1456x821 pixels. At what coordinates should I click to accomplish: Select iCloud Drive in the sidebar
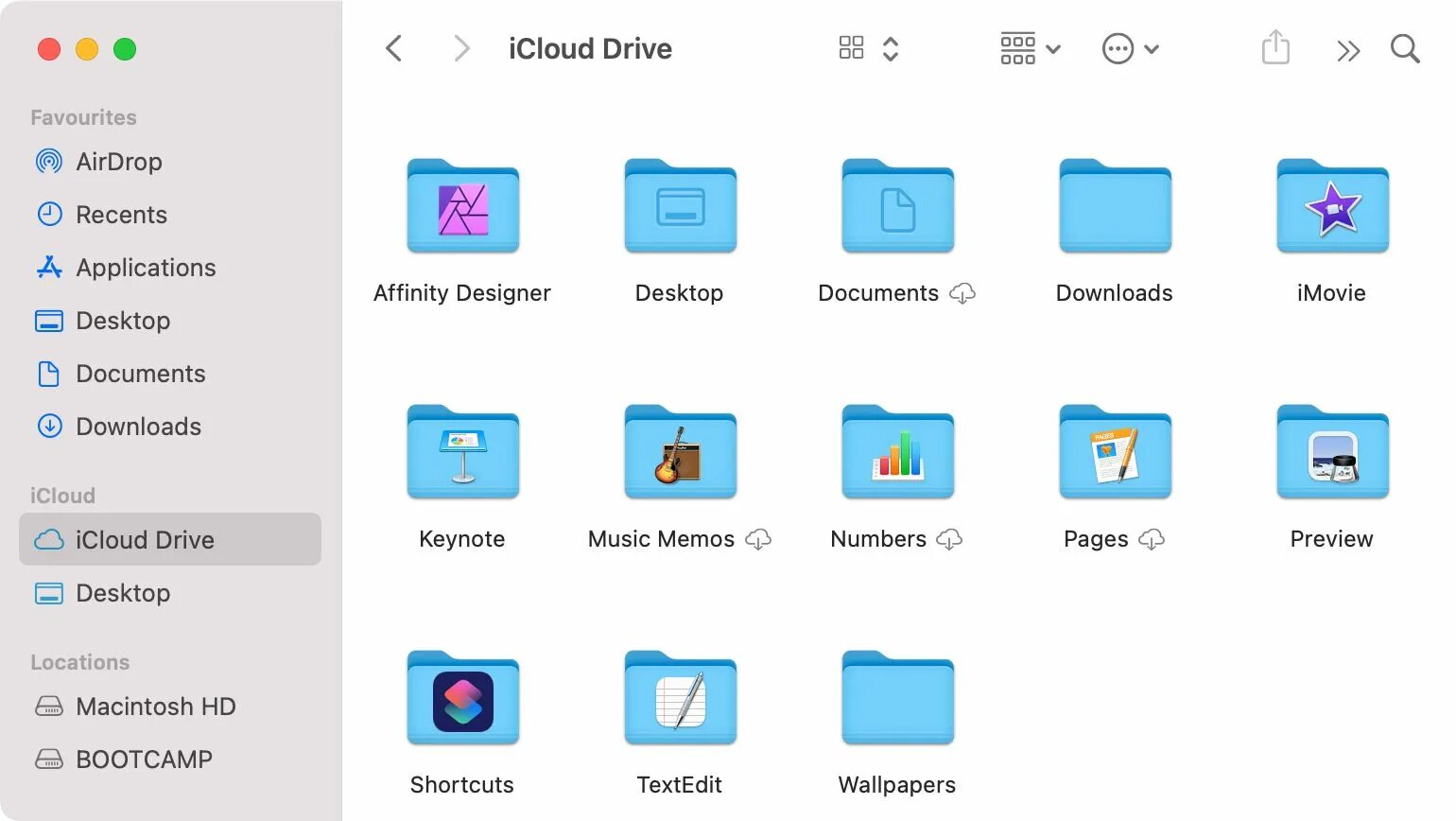[x=170, y=539]
